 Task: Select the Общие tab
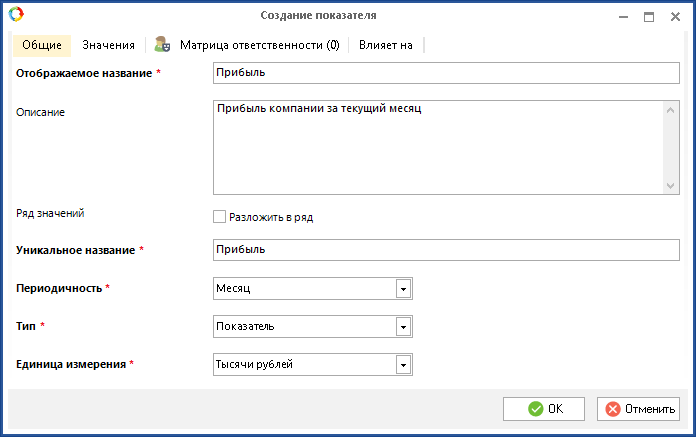pyautogui.click(x=41, y=45)
